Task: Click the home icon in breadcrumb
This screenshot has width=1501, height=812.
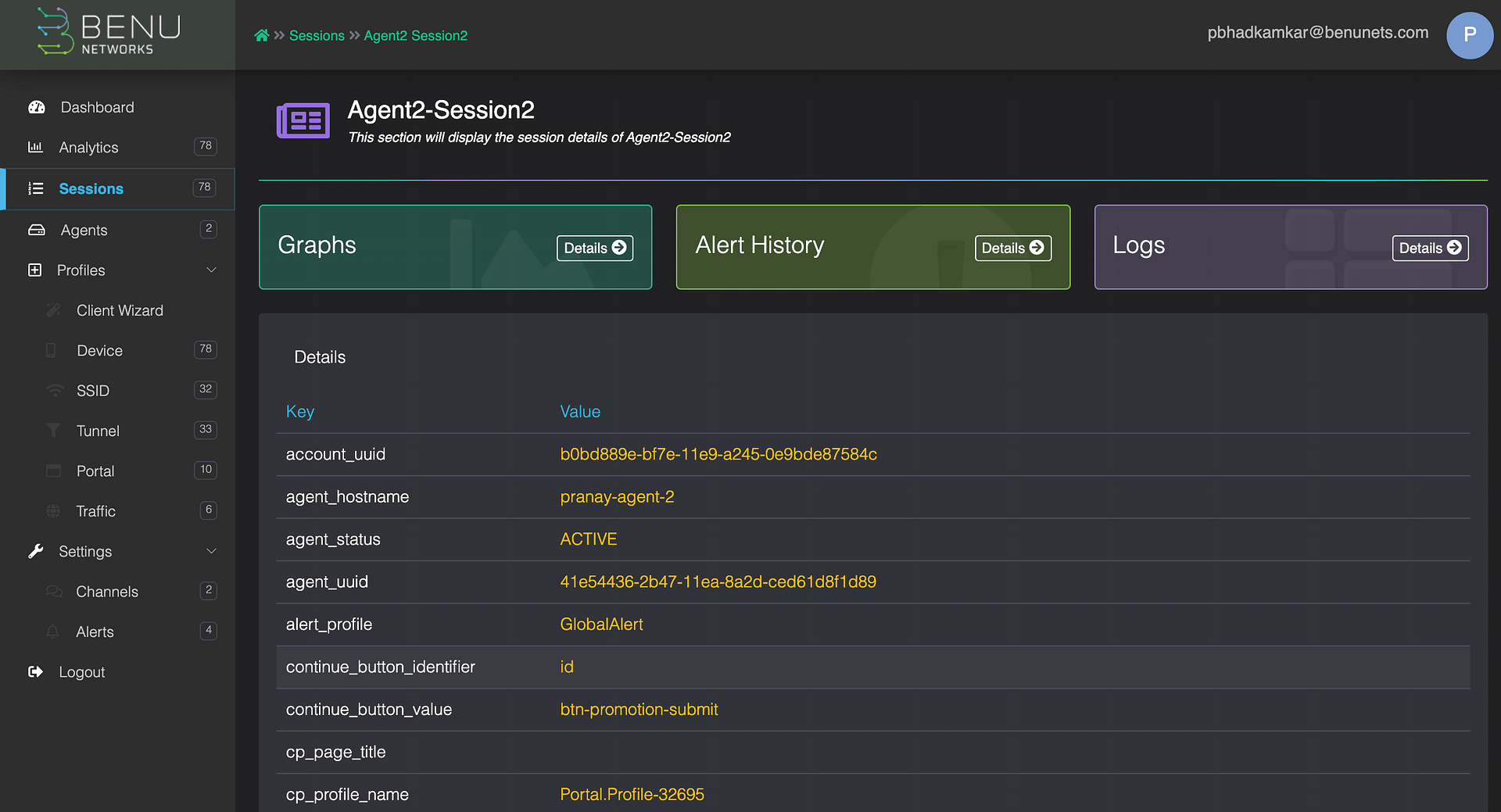Action: pyautogui.click(x=261, y=35)
